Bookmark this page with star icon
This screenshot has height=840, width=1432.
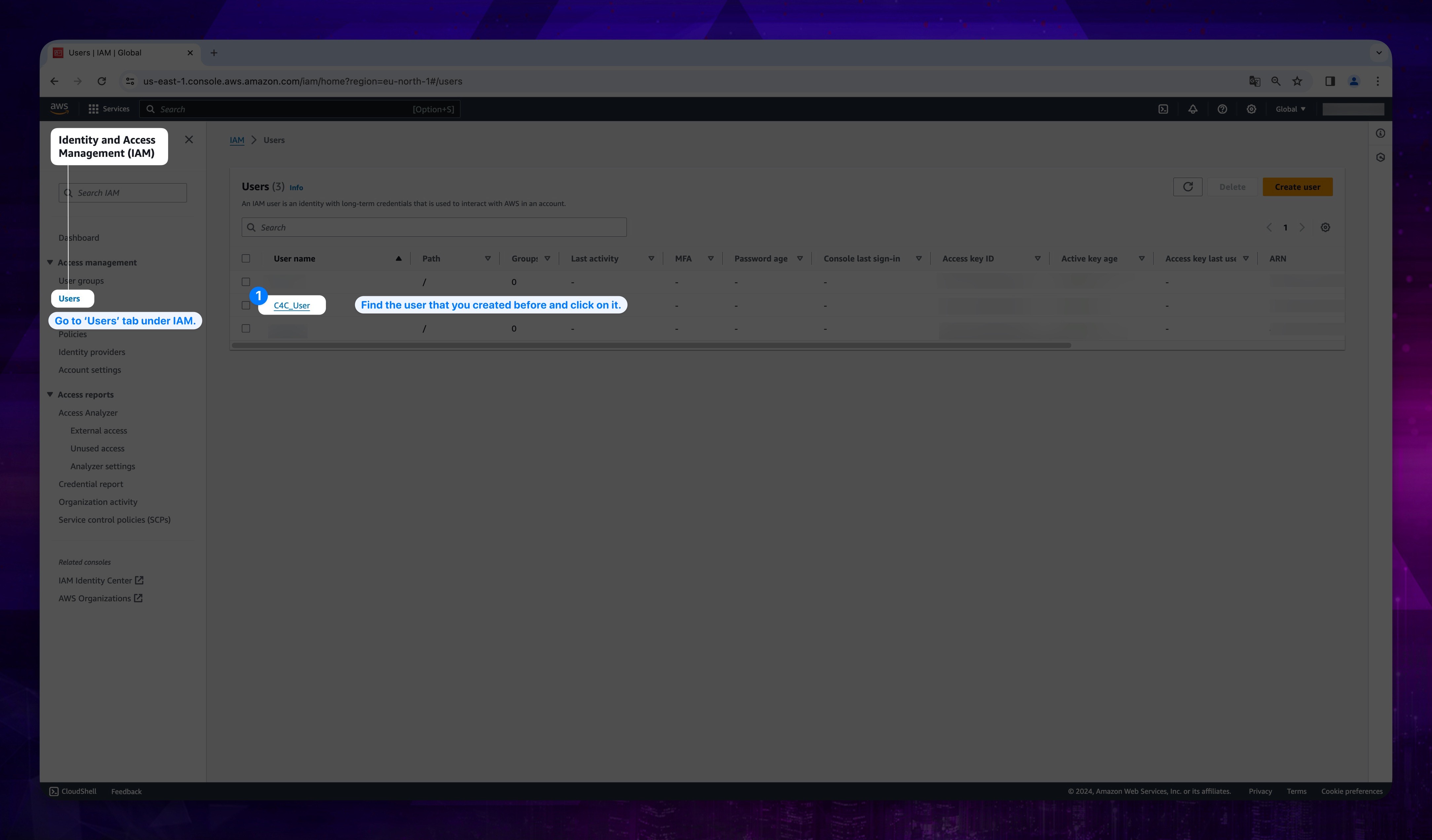click(x=1297, y=81)
